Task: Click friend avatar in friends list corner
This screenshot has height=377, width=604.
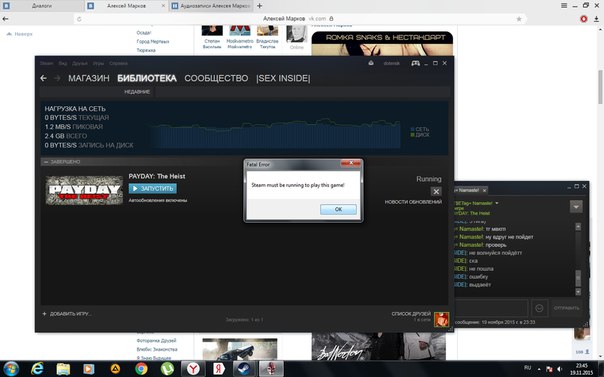Action: (441, 319)
